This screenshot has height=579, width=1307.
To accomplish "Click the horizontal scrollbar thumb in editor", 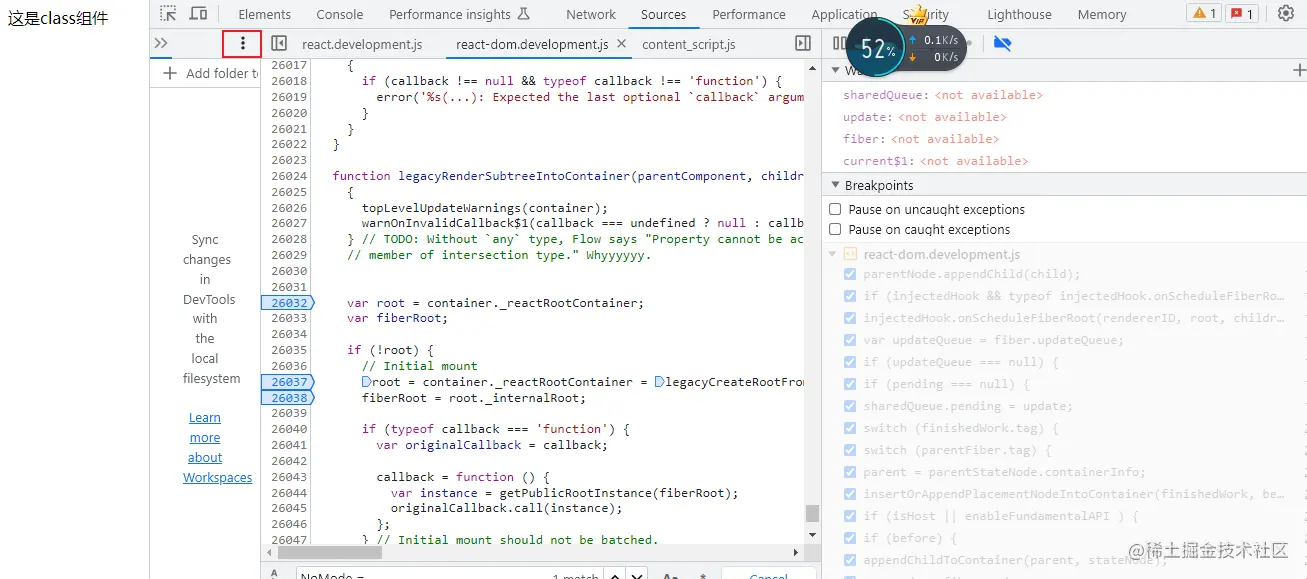I will [328, 552].
